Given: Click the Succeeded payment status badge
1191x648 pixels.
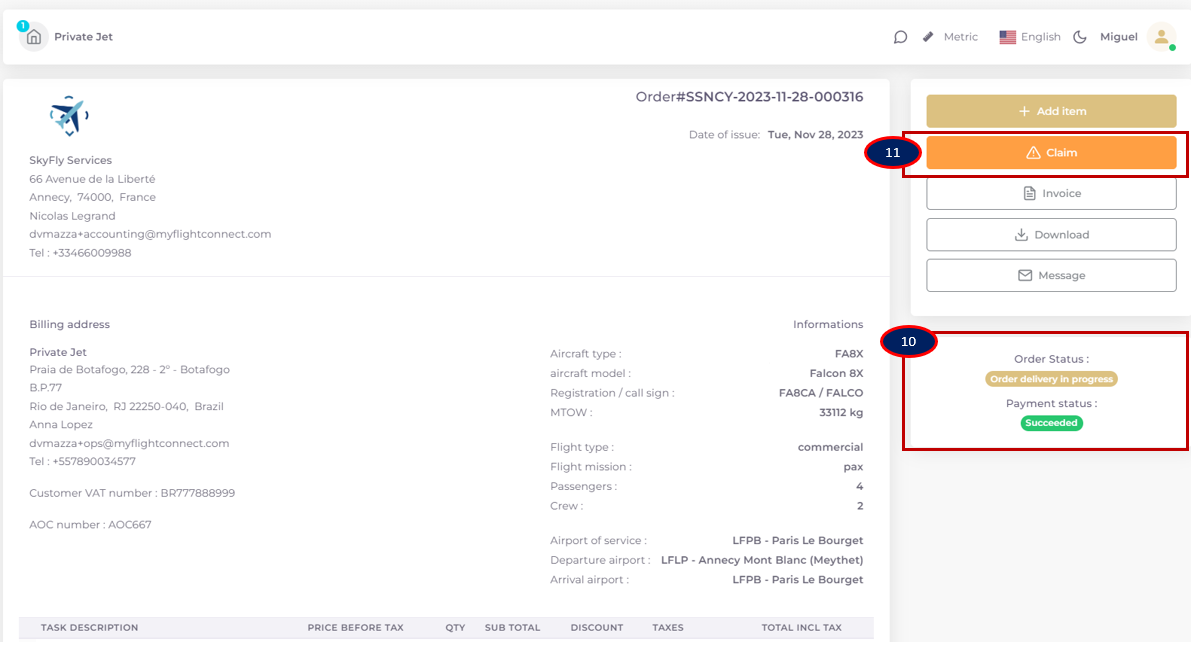Looking at the screenshot, I should (x=1051, y=423).
